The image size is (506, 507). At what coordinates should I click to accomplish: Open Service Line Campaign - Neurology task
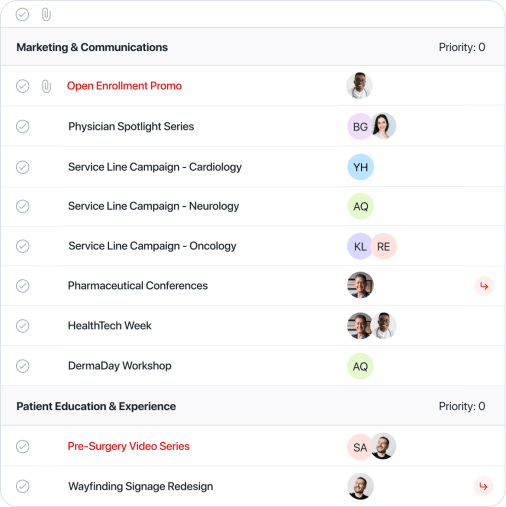pos(153,206)
